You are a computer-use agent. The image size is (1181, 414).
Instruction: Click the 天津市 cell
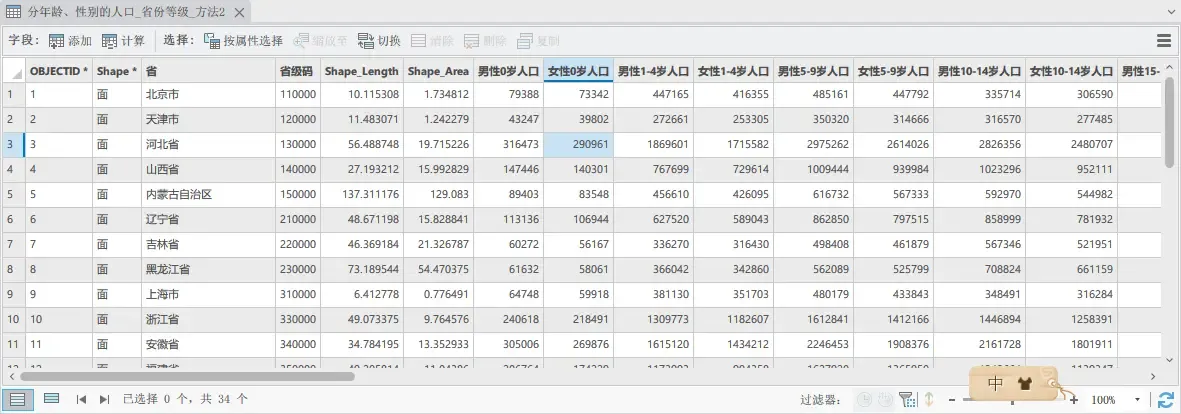pos(208,120)
